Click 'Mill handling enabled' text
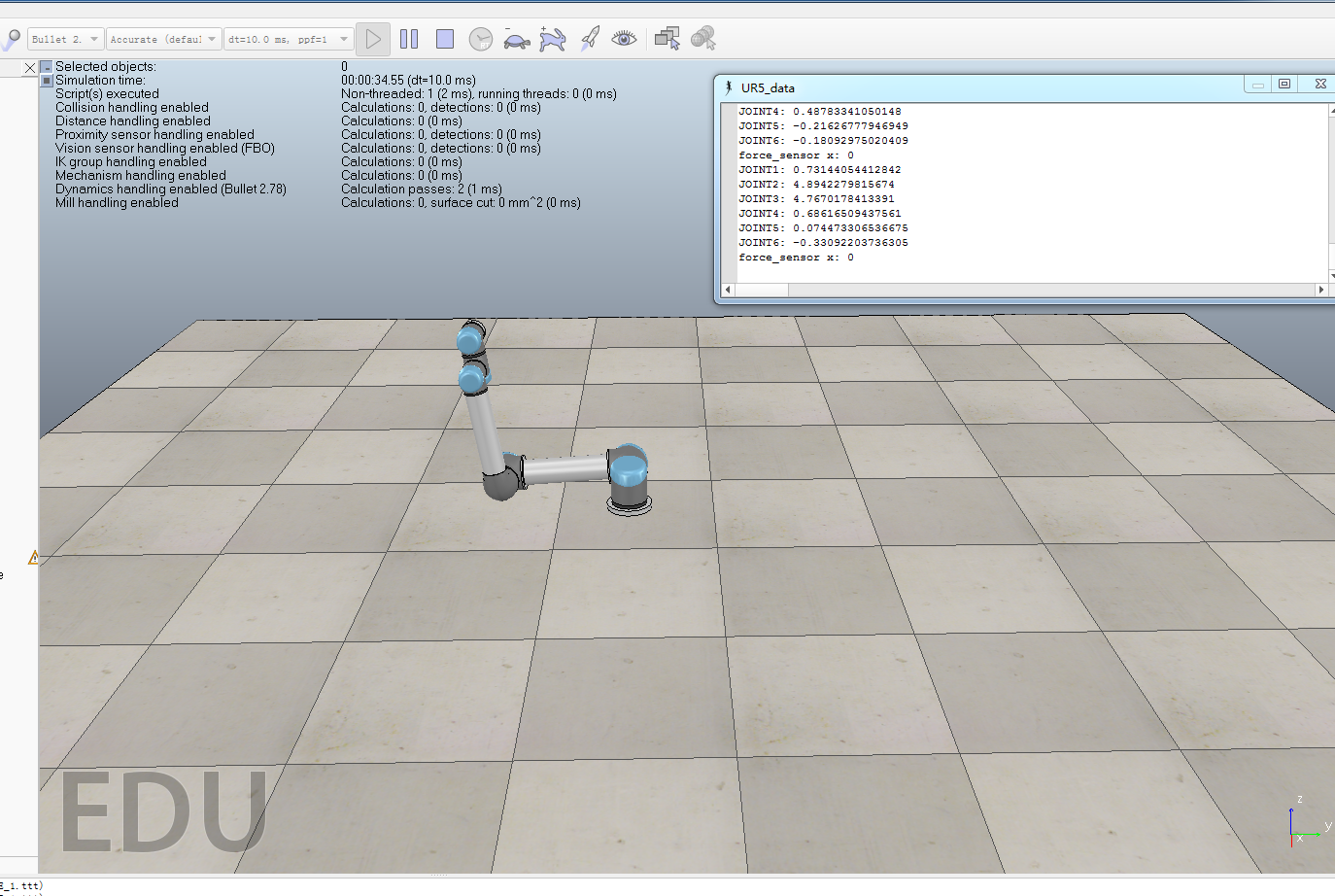This screenshot has width=1335, height=896. click(117, 203)
